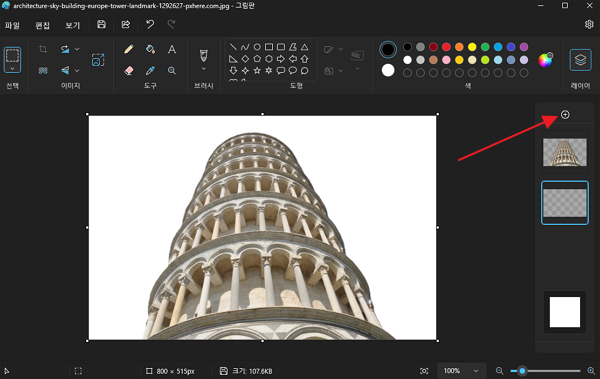
Task: Select the tower layer thumbnail
Action: (x=565, y=152)
